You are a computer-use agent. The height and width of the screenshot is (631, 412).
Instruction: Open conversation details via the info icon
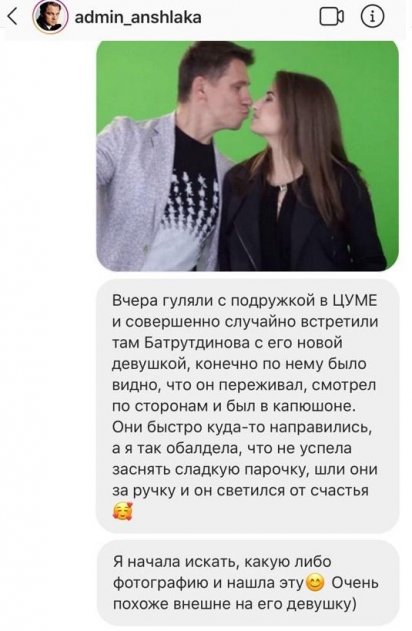click(372, 16)
